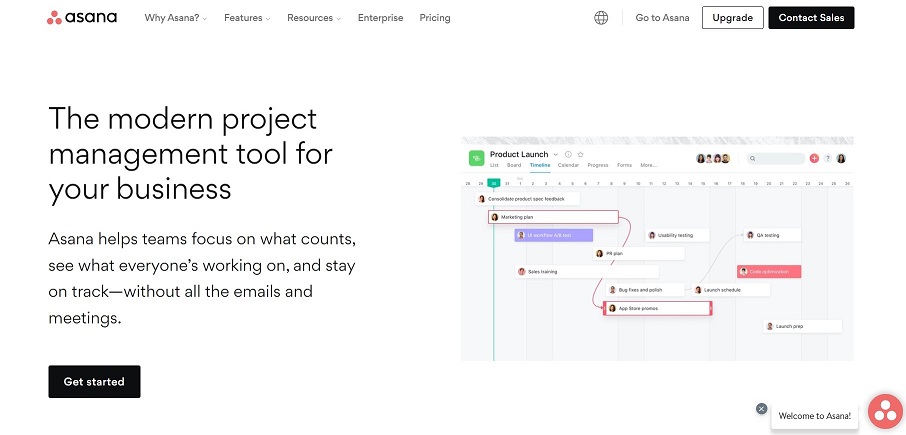Expand the Resources dropdown menu
Image resolution: width=906 pixels, height=435 pixels.
(314, 18)
